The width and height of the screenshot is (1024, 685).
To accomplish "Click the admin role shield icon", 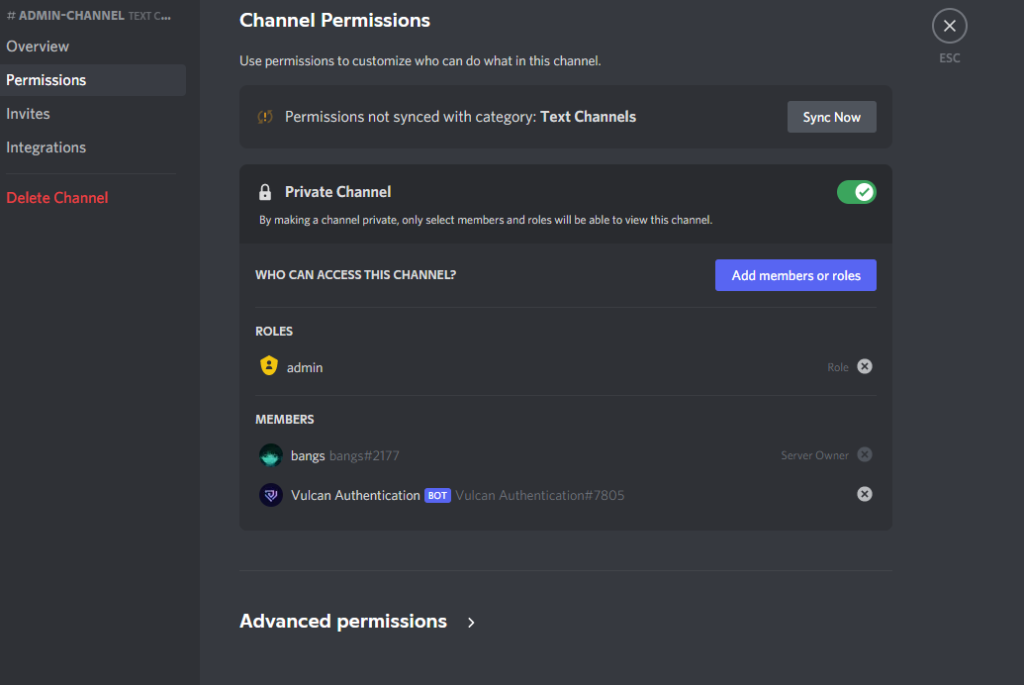I will (x=268, y=366).
